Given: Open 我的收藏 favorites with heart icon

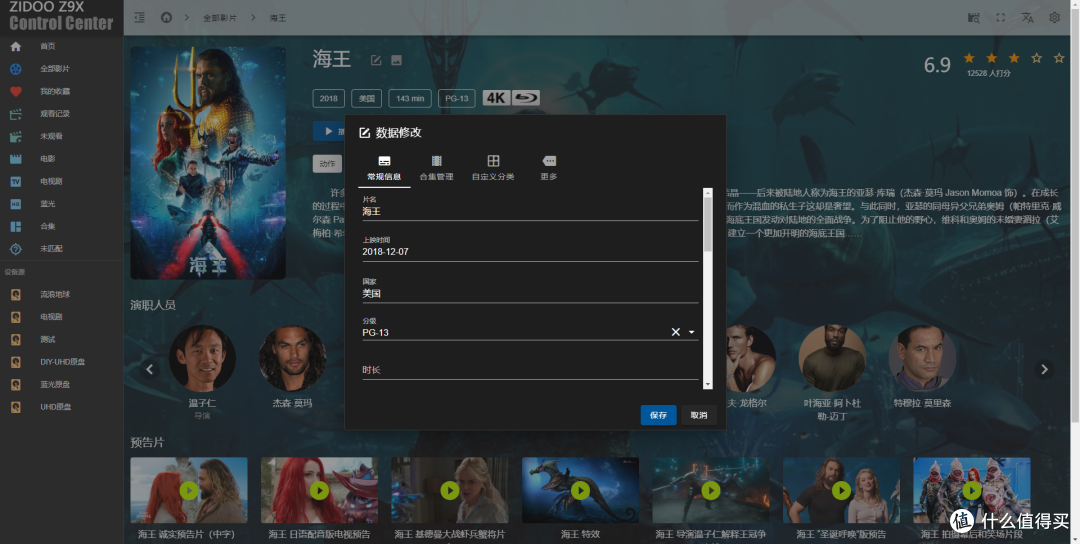Looking at the screenshot, I should pyautogui.click(x=62, y=91).
